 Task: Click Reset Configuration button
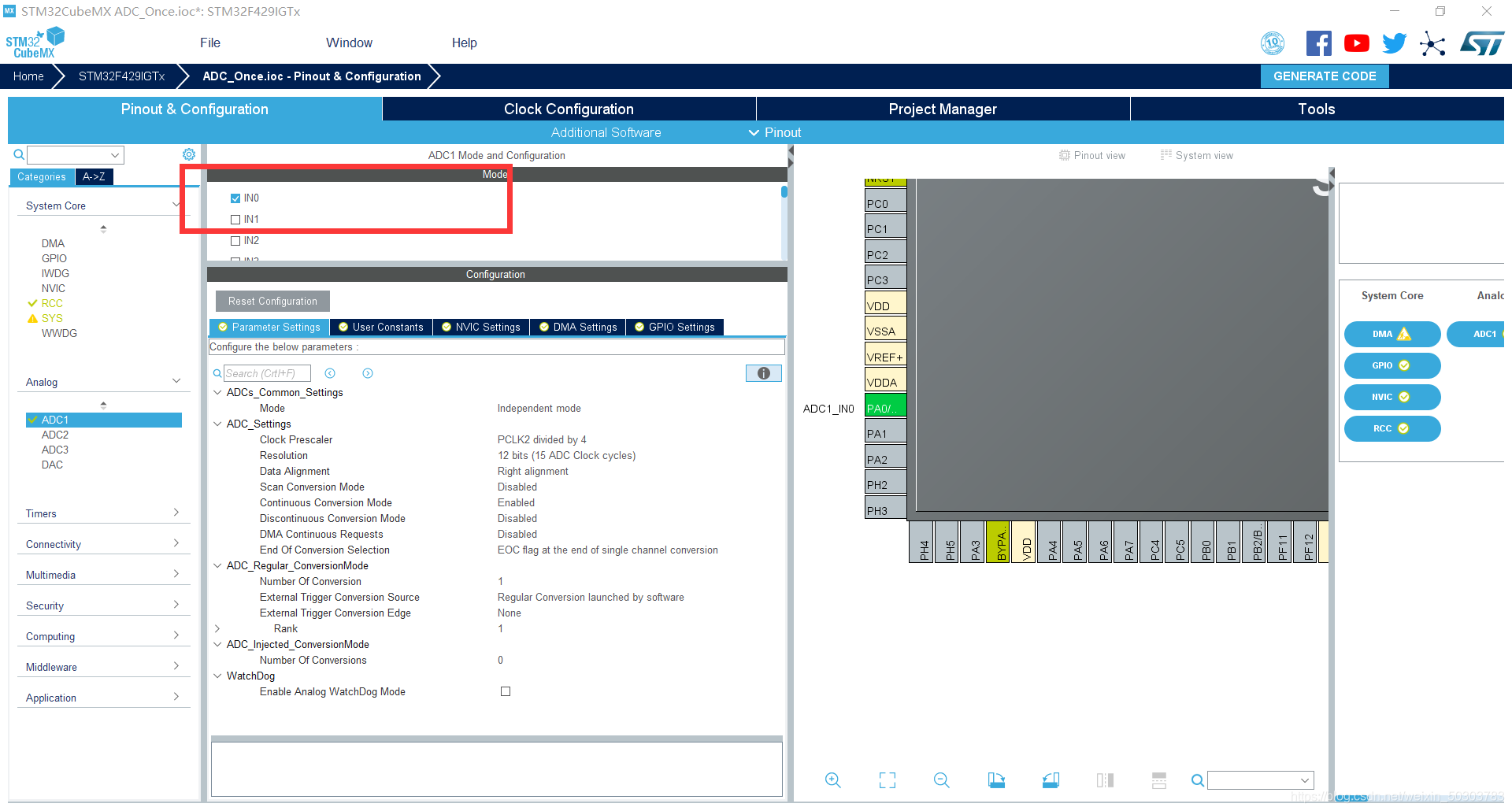point(272,301)
